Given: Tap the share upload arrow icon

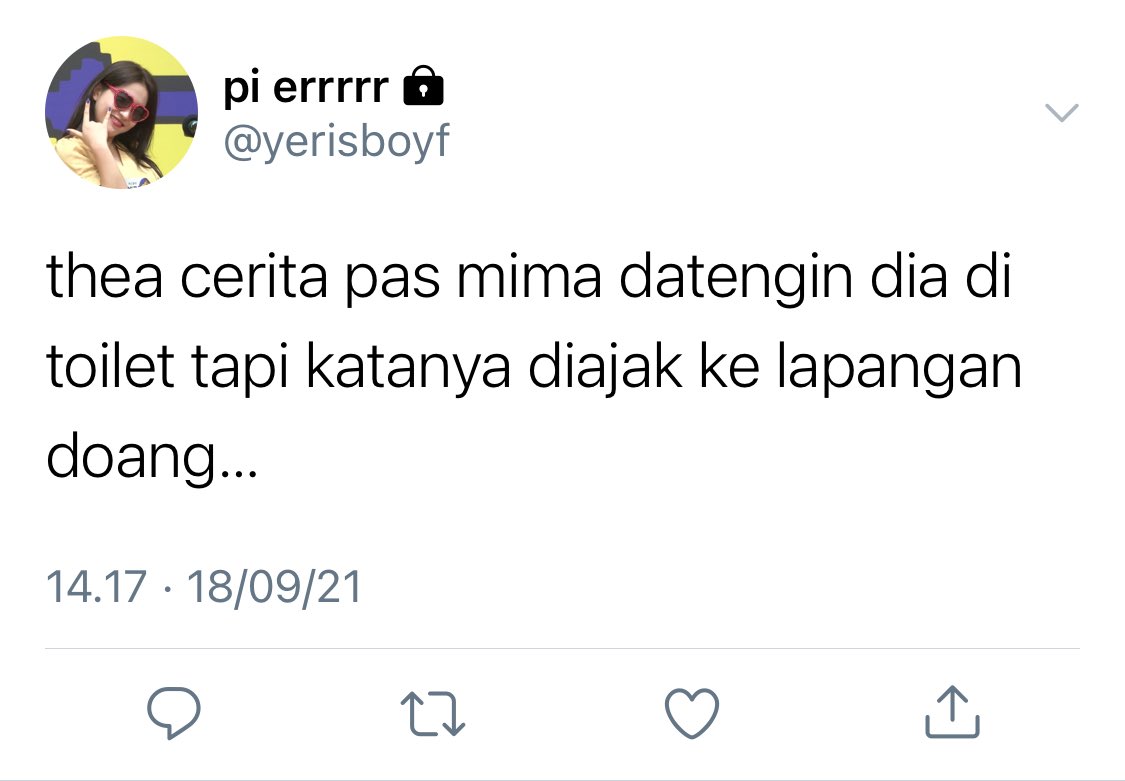Looking at the screenshot, I should click(x=952, y=712).
